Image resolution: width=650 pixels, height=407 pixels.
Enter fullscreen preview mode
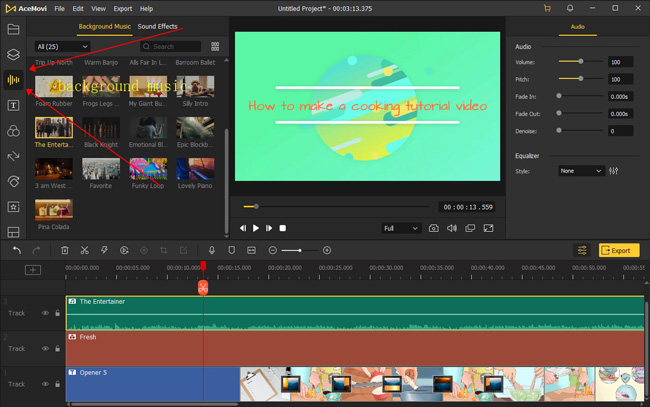point(488,228)
